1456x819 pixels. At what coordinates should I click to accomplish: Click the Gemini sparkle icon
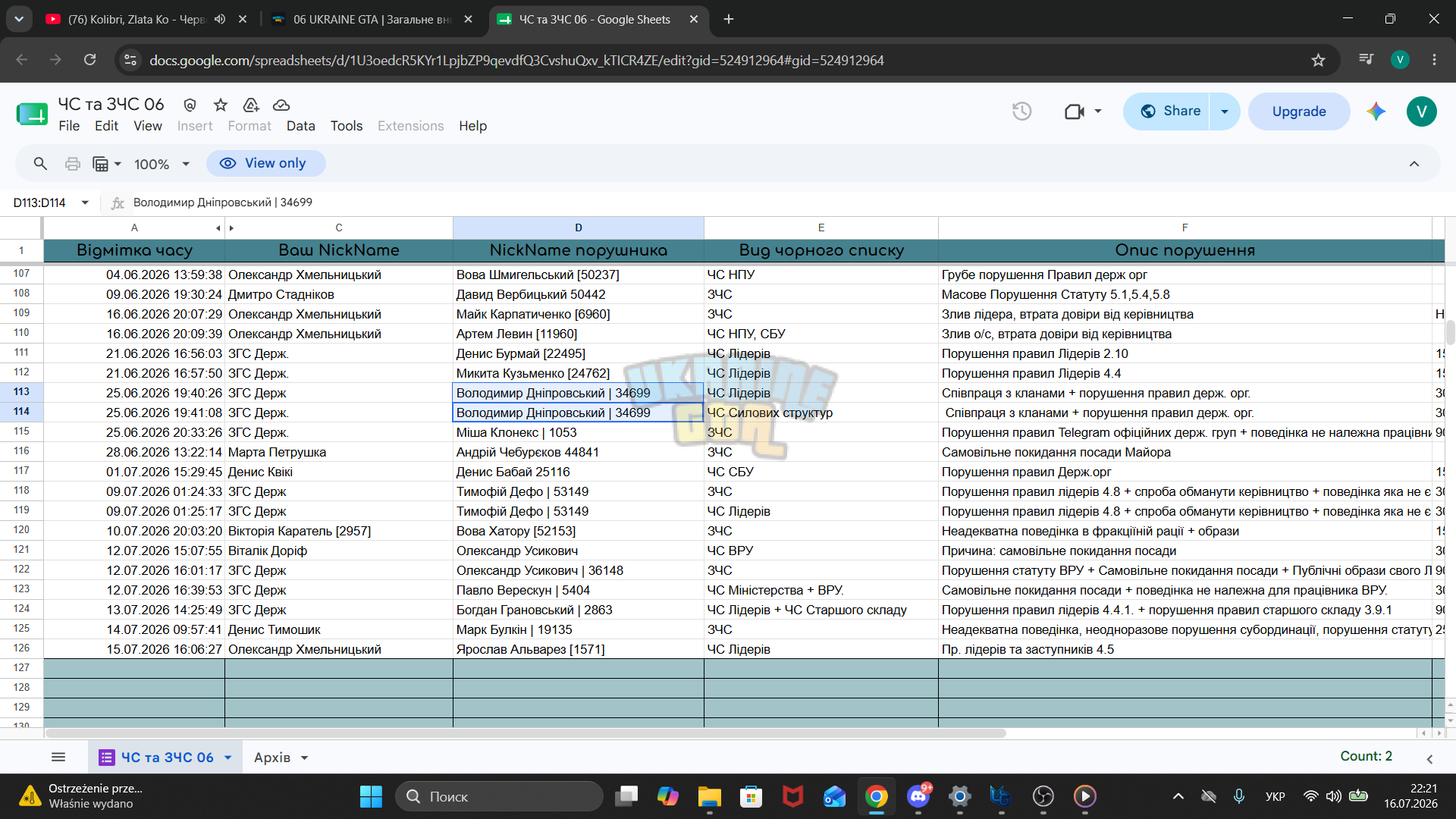point(1376,111)
